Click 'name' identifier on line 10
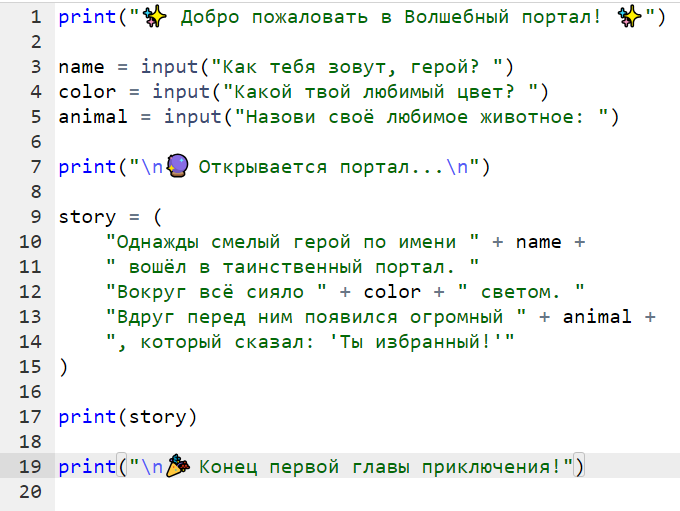The image size is (680, 511). pos(538,242)
